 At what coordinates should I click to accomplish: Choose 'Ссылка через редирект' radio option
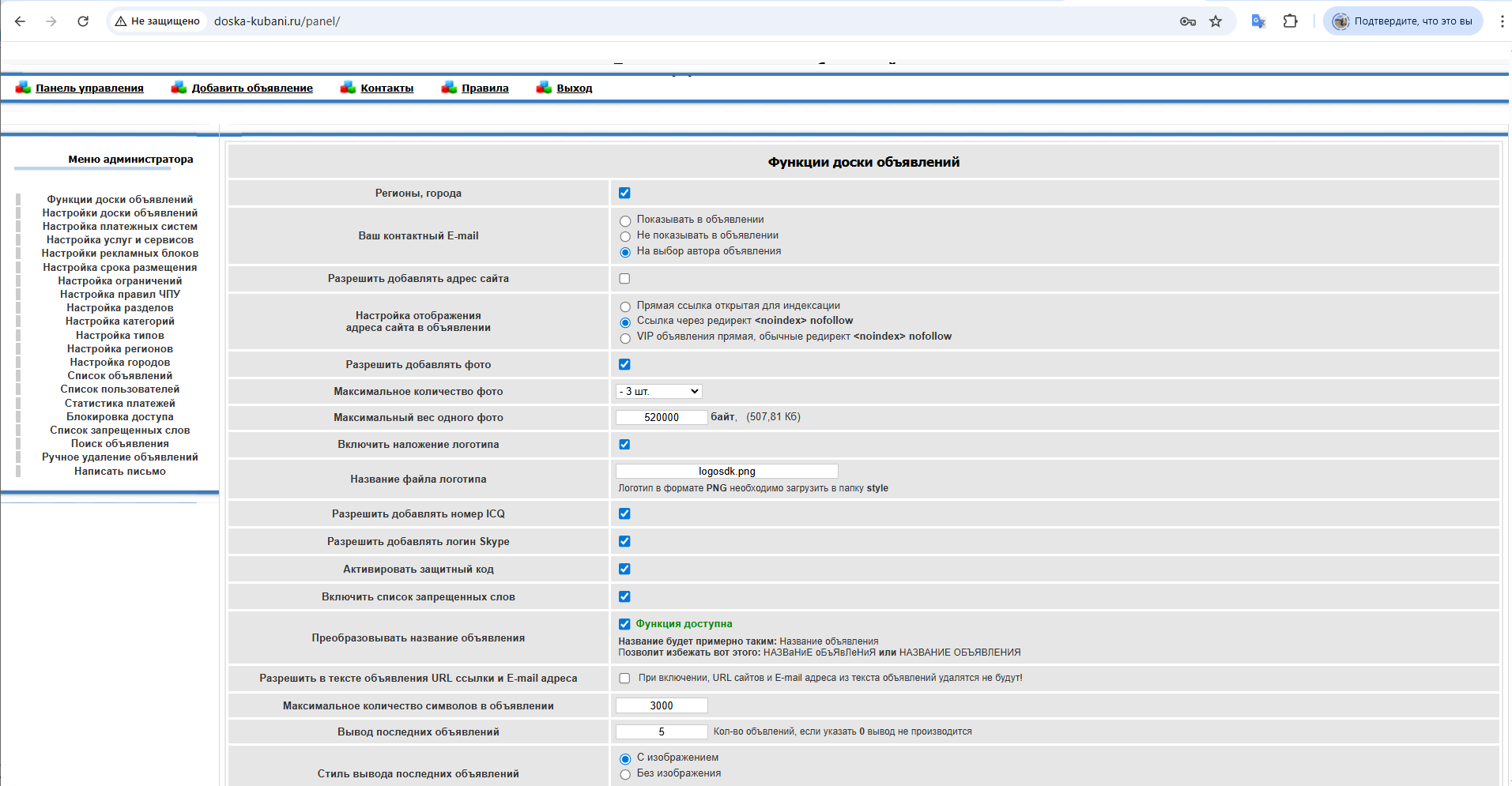[x=625, y=322]
